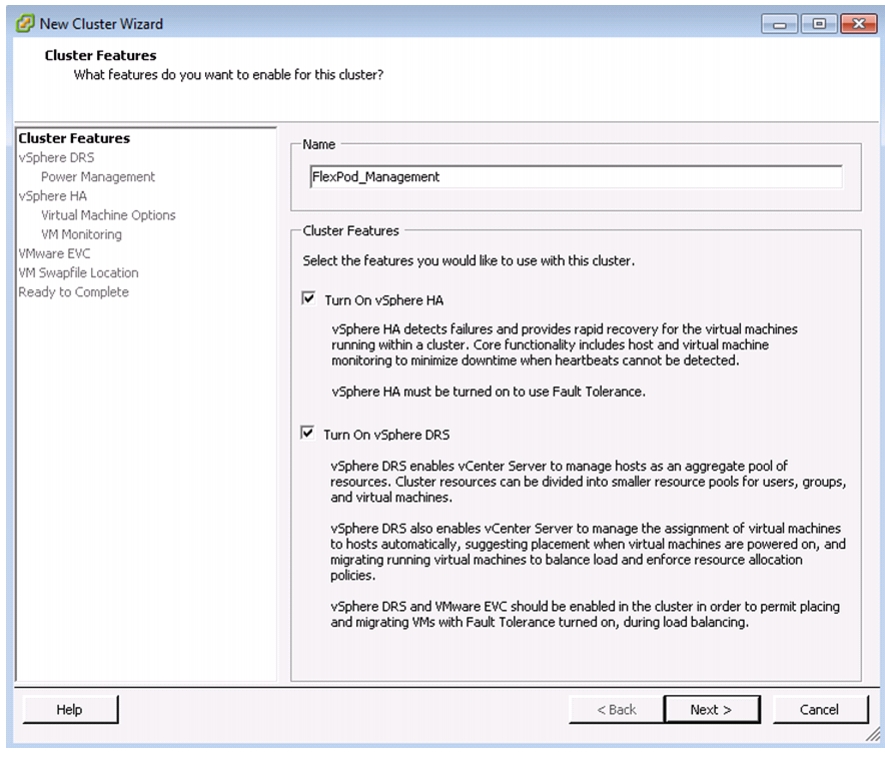
Task: Click 'Select the features you would like' text
Action: (468, 261)
